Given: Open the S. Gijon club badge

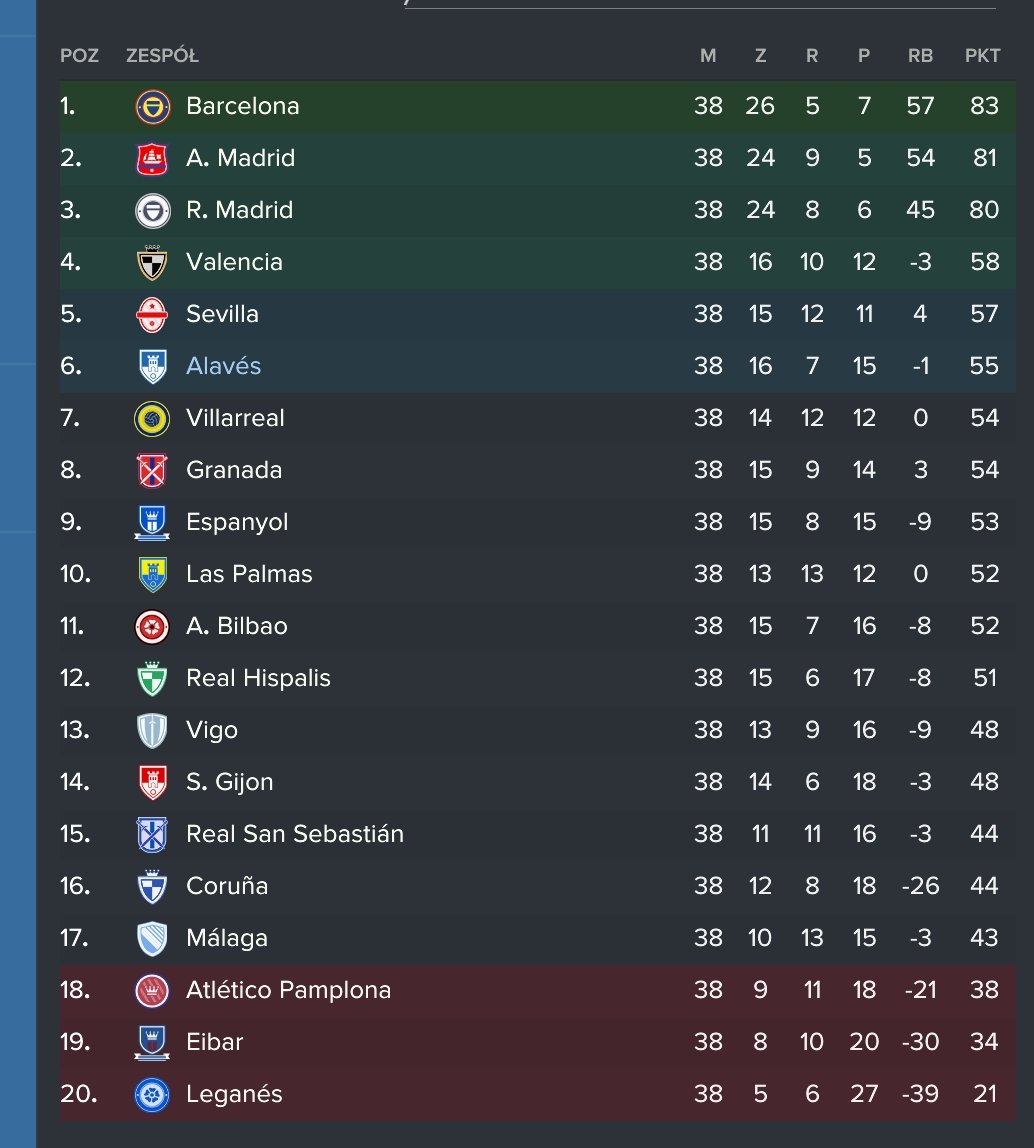Looking at the screenshot, I should tap(152, 783).
